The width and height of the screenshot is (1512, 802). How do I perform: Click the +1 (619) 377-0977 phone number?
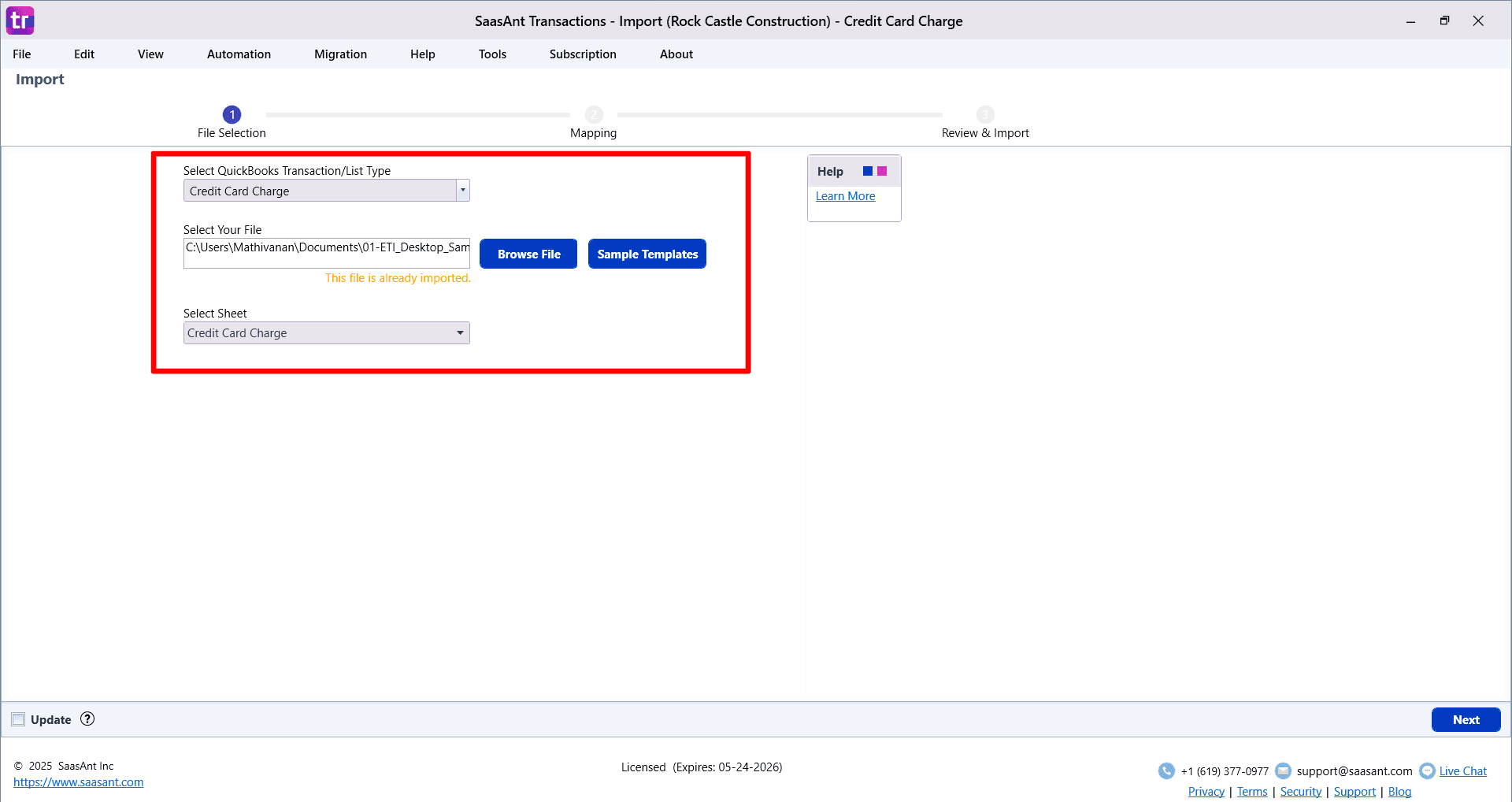[1225, 771]
